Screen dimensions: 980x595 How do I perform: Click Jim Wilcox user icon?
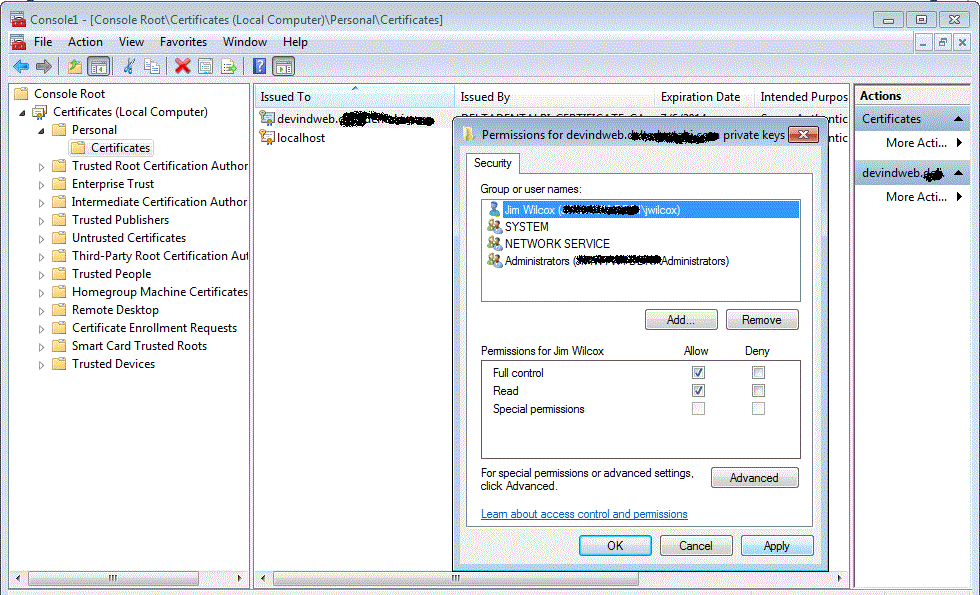click(494, 209)
